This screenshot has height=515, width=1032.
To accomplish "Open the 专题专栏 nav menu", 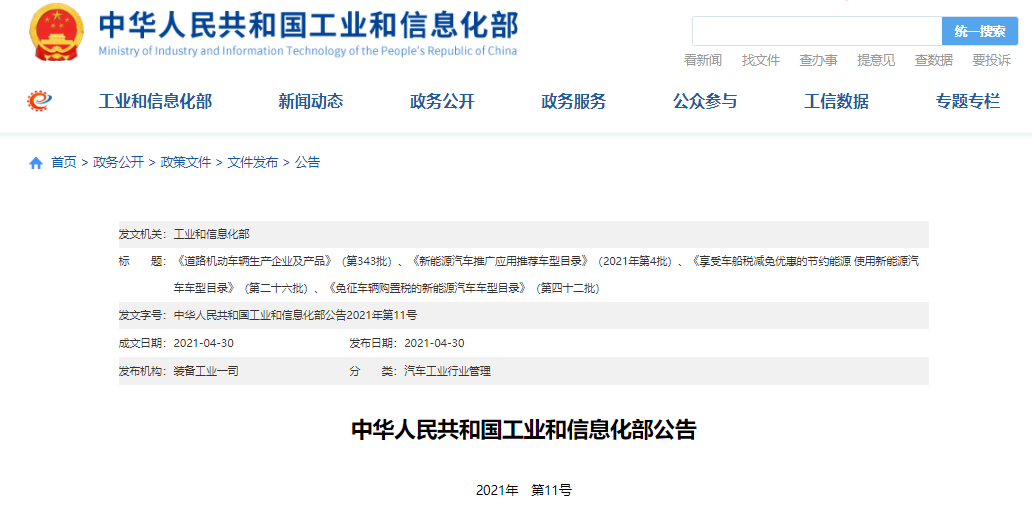I will [x=968, y=101].
